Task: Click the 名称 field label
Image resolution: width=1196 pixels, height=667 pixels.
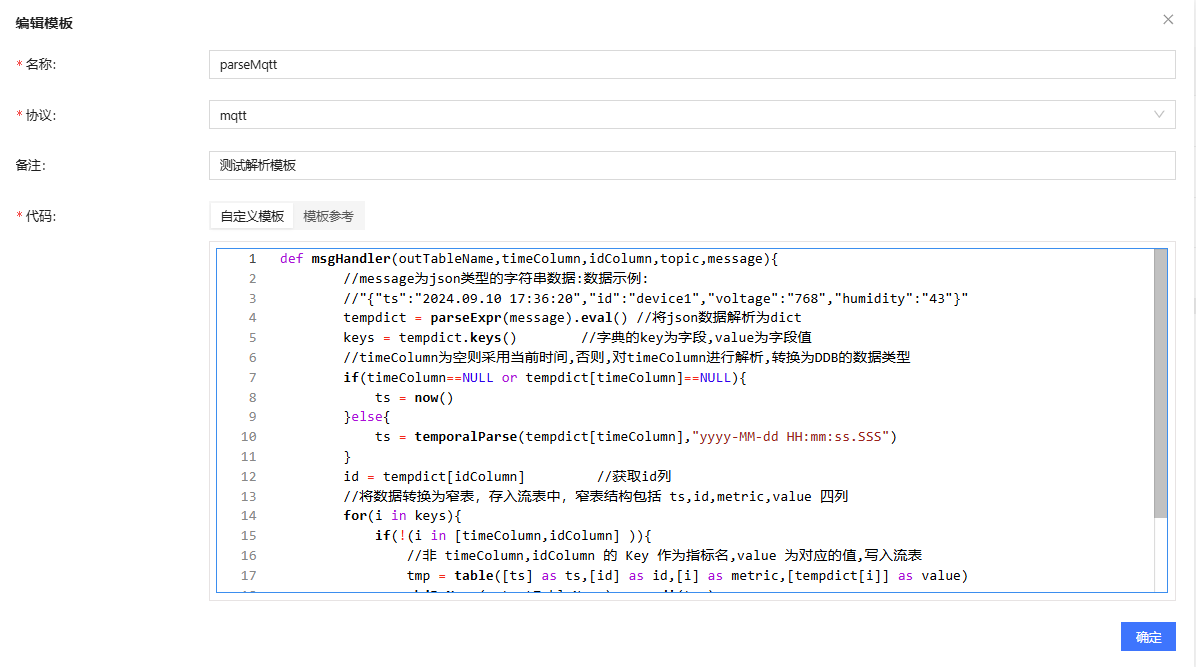Action: click(x=40, y=65)
